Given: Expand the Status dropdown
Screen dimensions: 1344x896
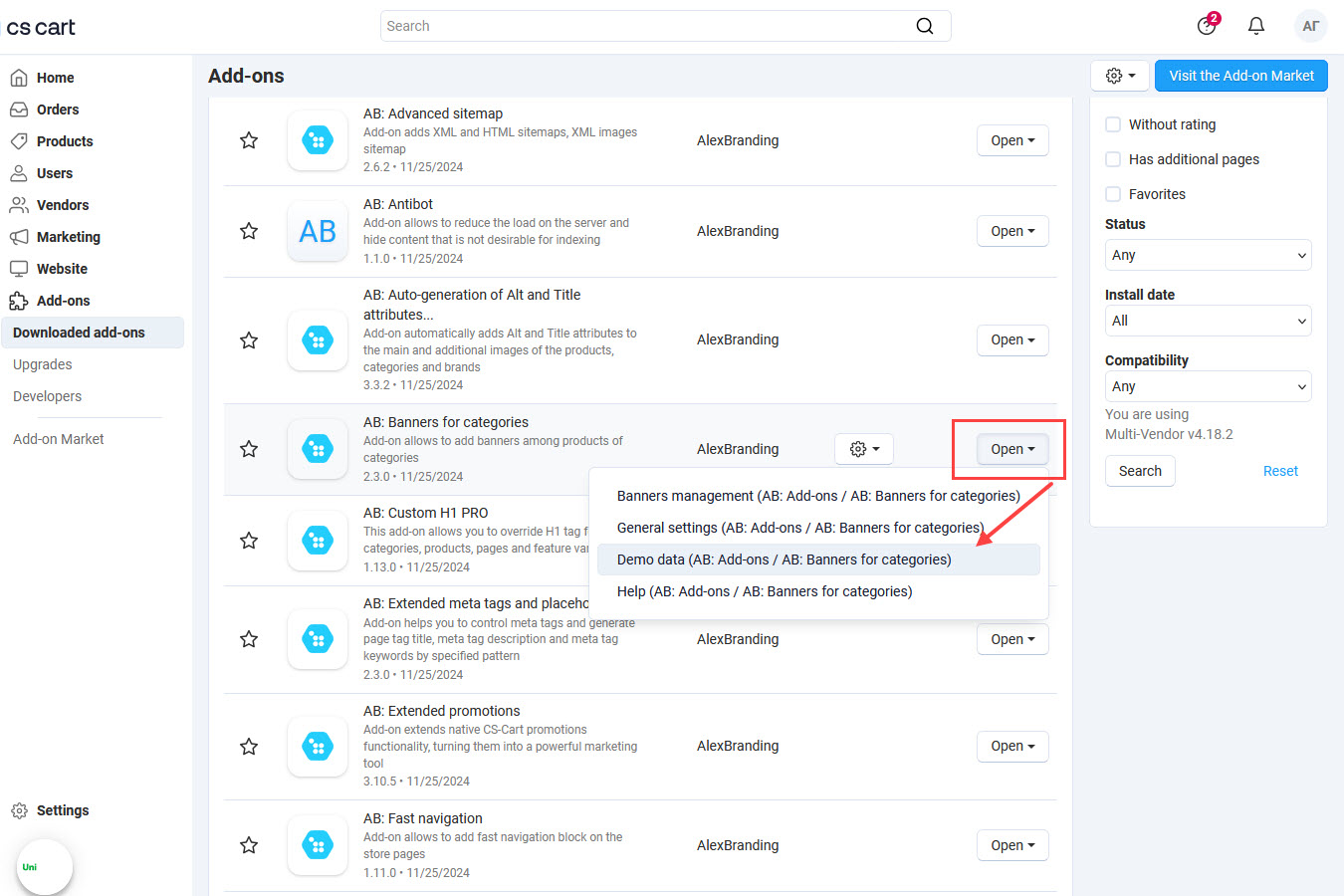Looking at the screenshot, I should (x=1208, y=255).
